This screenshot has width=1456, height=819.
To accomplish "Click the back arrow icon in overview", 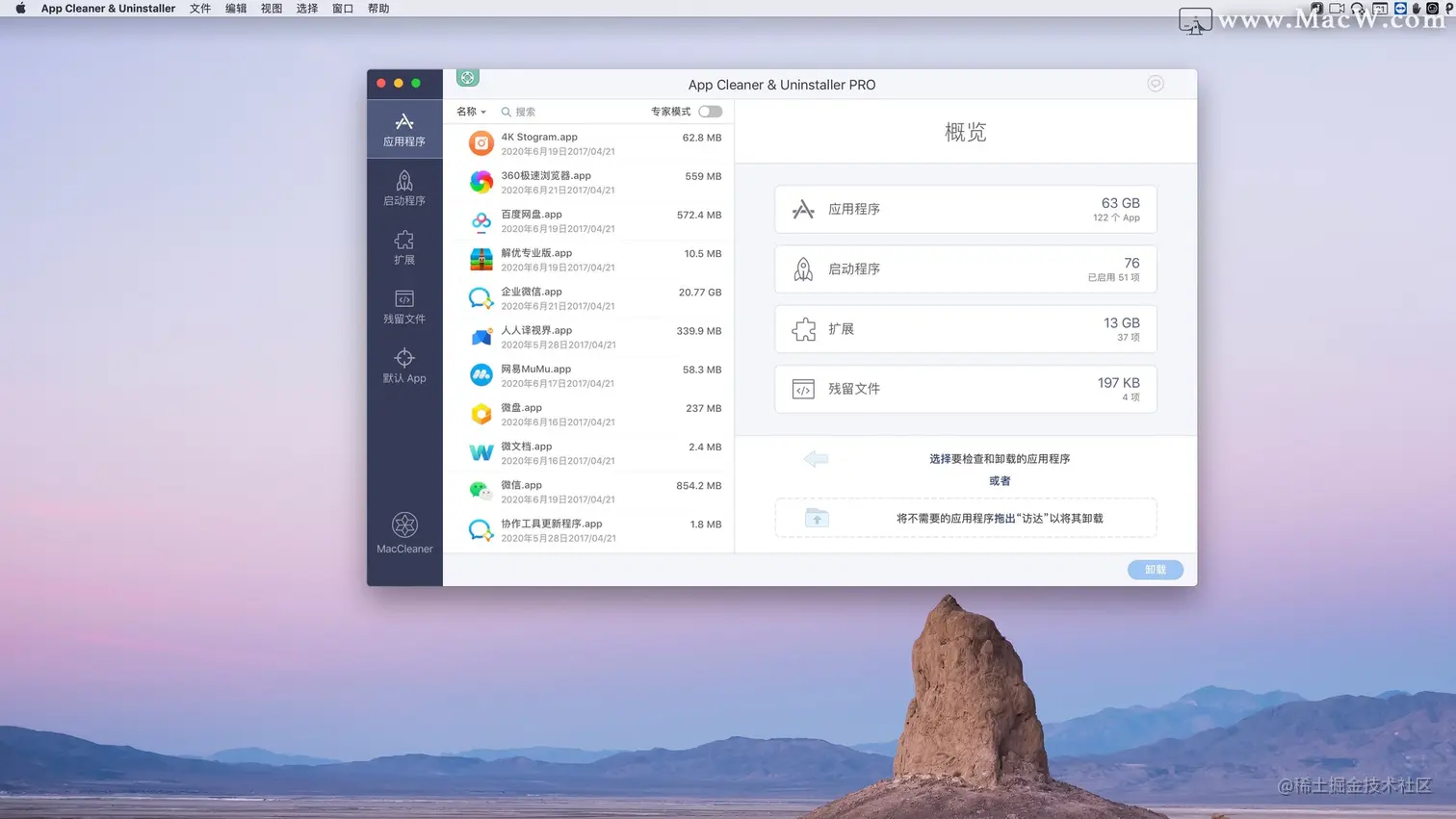I will 816,459.
